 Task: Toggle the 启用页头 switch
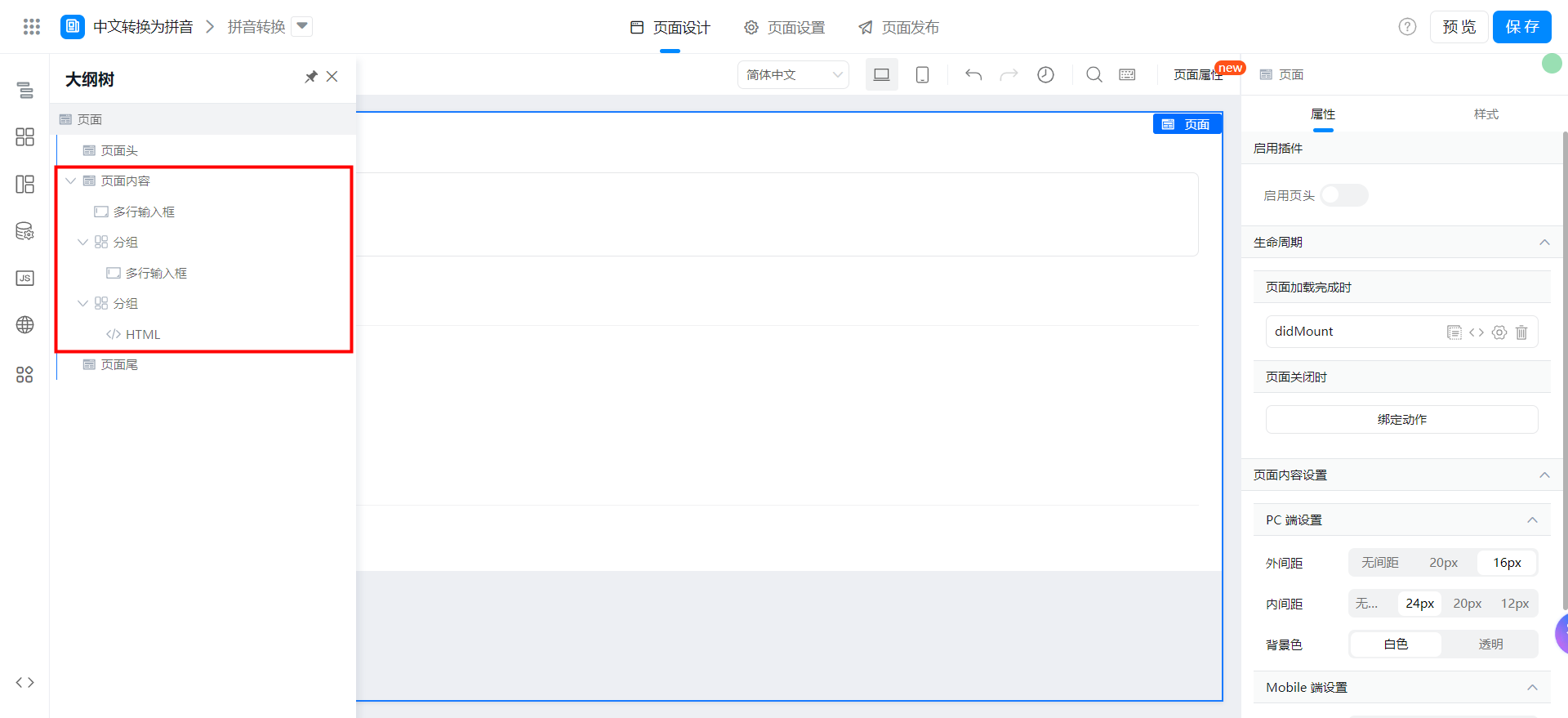[x=1343, y=195]
